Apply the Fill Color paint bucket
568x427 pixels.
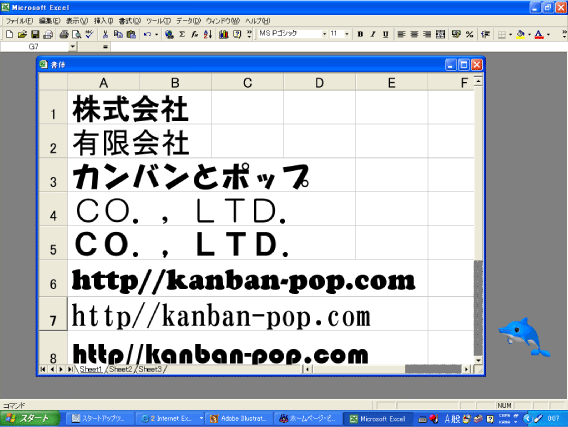coord(521,35)
